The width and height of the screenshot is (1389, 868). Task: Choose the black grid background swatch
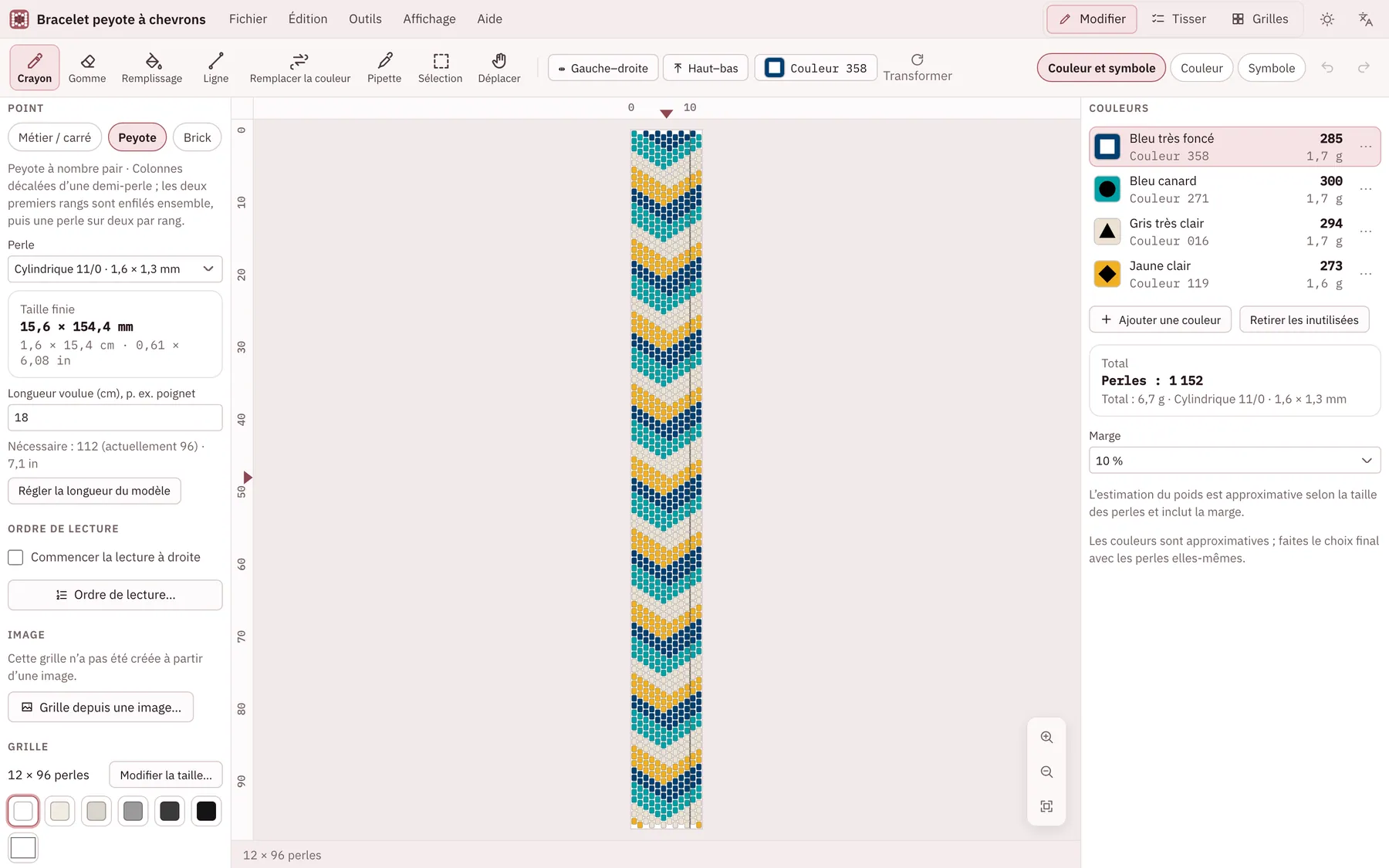[x=206, y=811]
